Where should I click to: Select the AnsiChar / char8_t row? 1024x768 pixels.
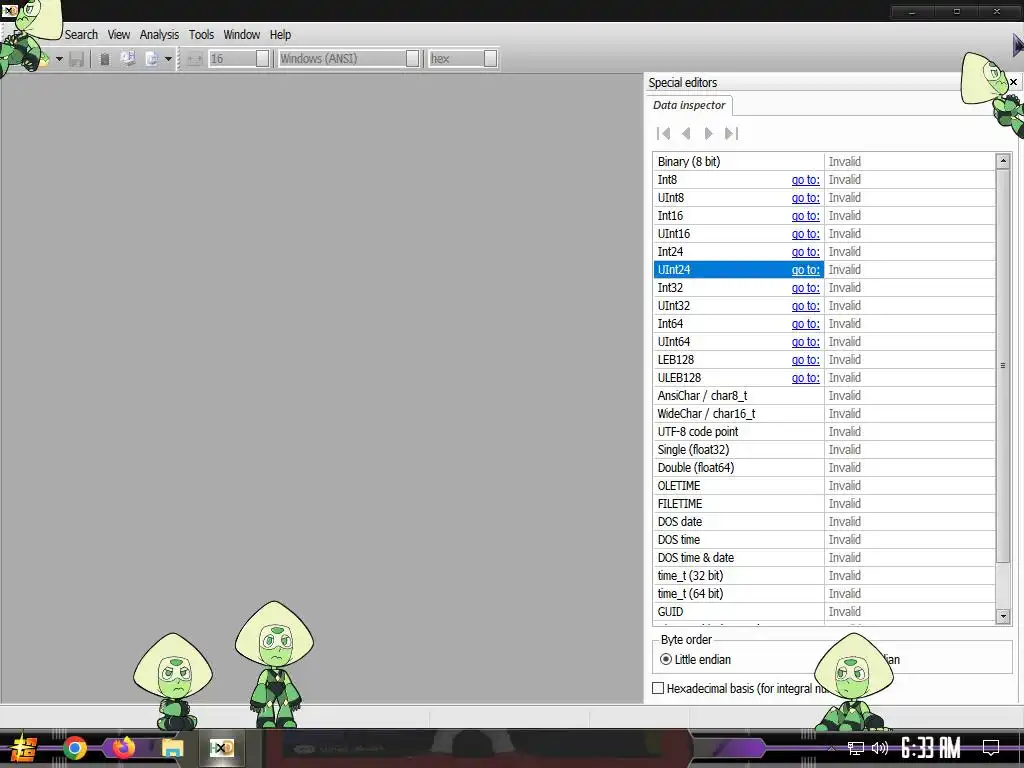coord(824,396)
